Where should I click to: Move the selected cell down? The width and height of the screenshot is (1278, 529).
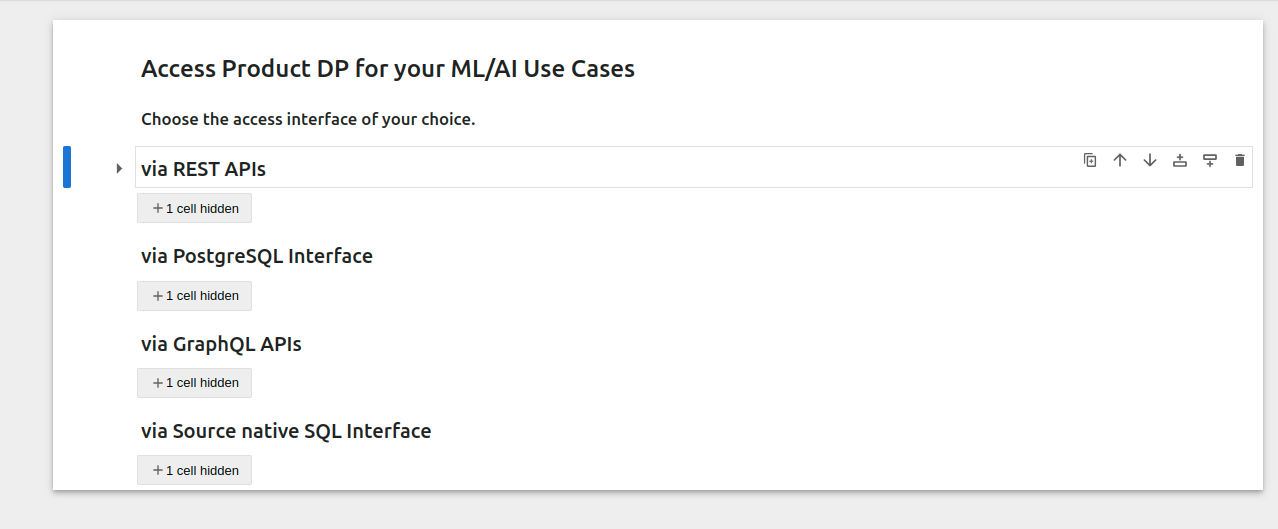(1150, 160)
